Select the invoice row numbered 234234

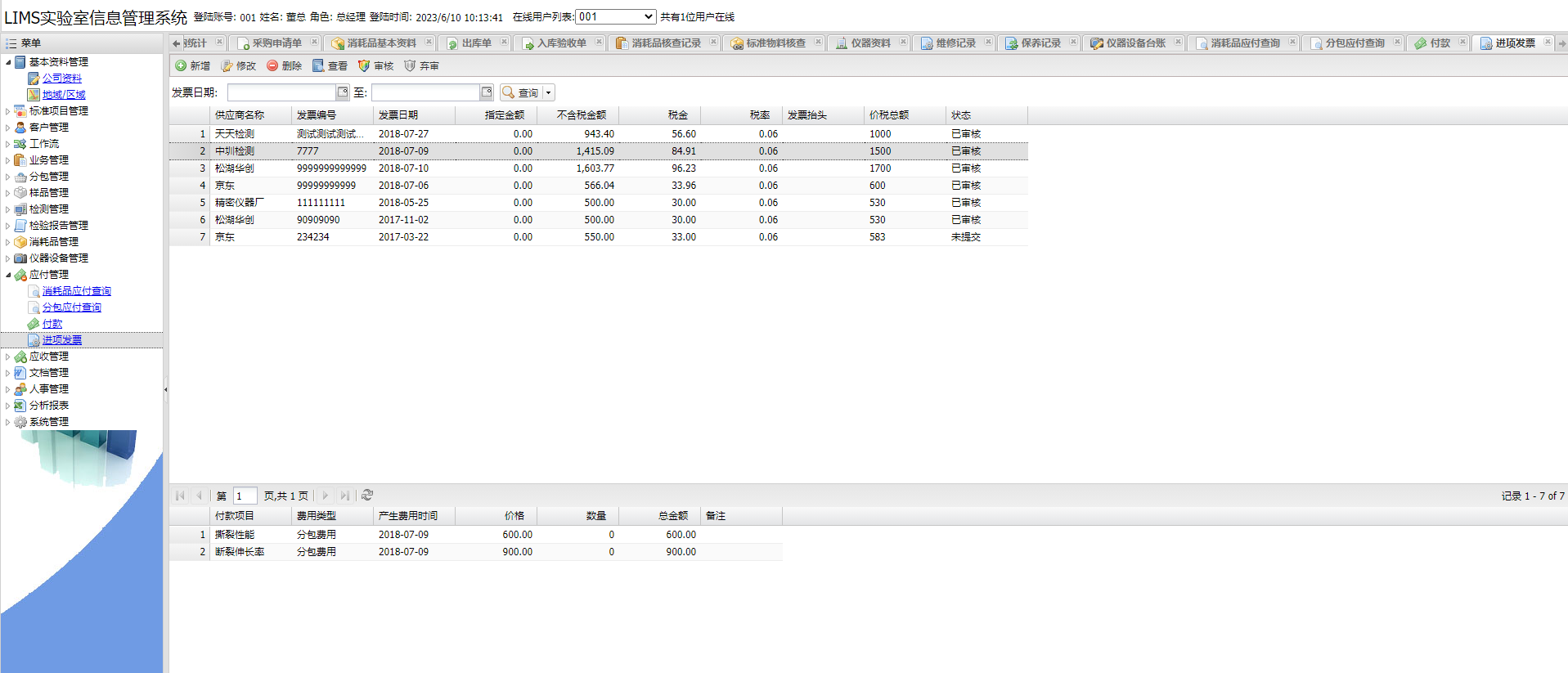click(x=599, y=237)
